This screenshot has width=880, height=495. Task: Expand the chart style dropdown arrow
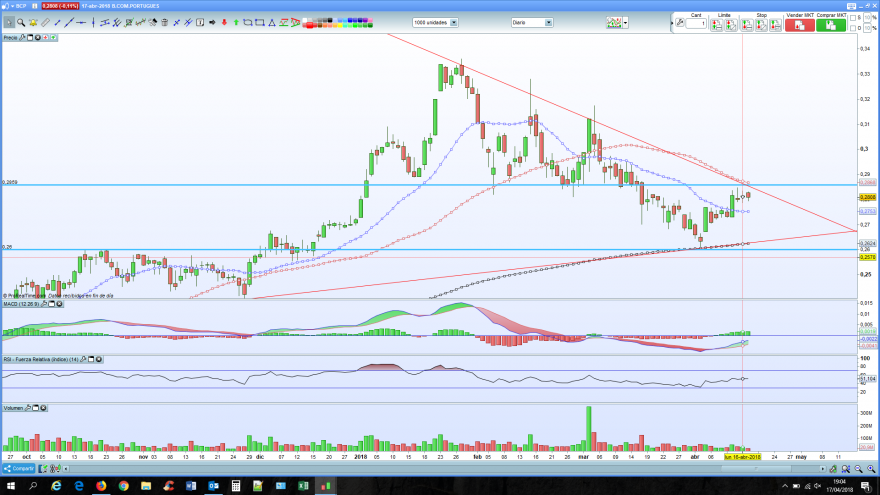[x=626, y=23]
